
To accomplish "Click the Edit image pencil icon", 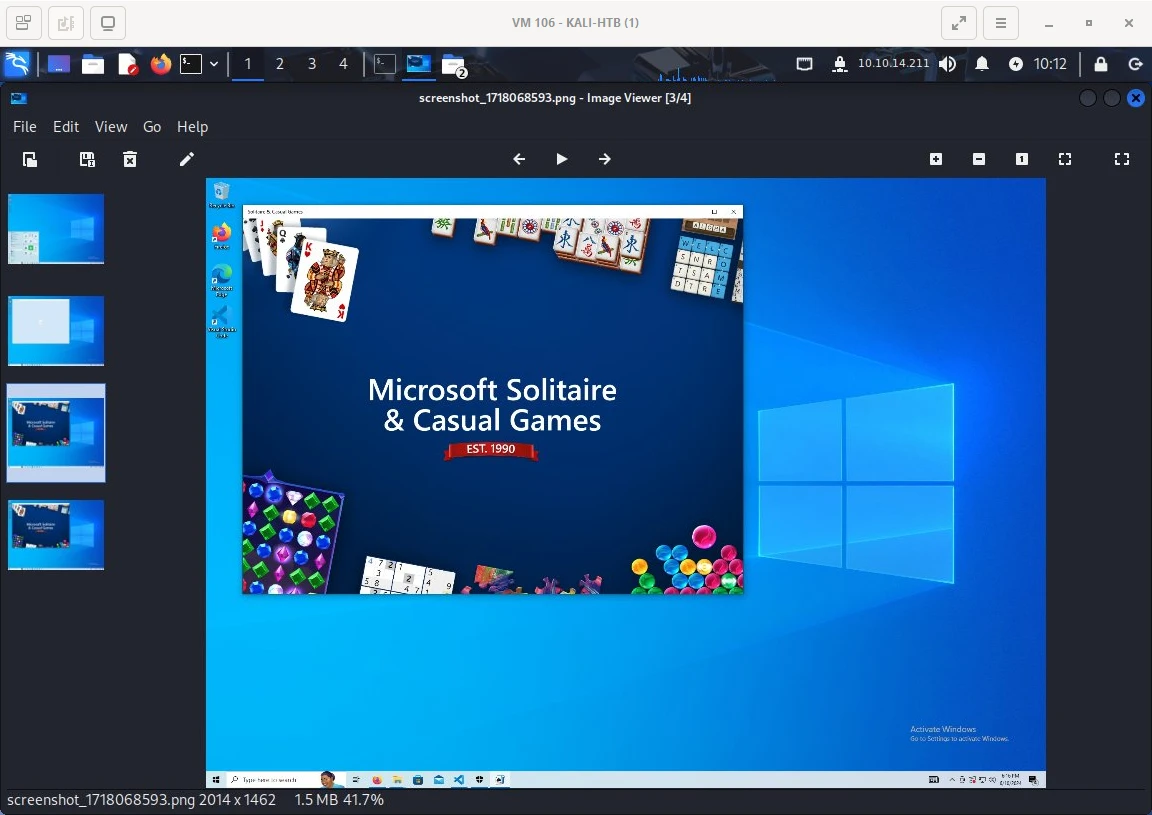I will tap(187, 159).
